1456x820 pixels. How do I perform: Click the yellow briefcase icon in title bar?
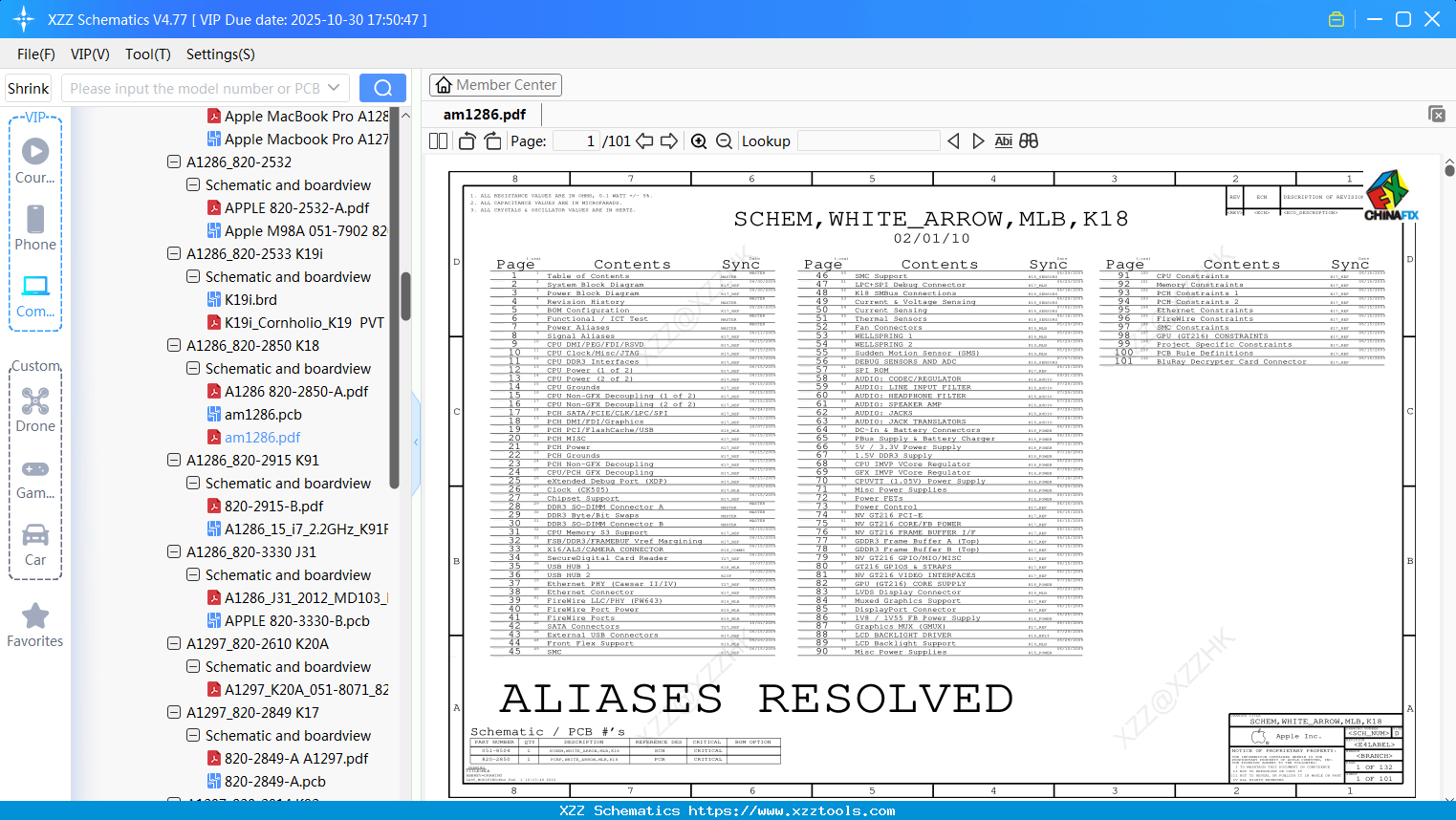click(1336, 19)
